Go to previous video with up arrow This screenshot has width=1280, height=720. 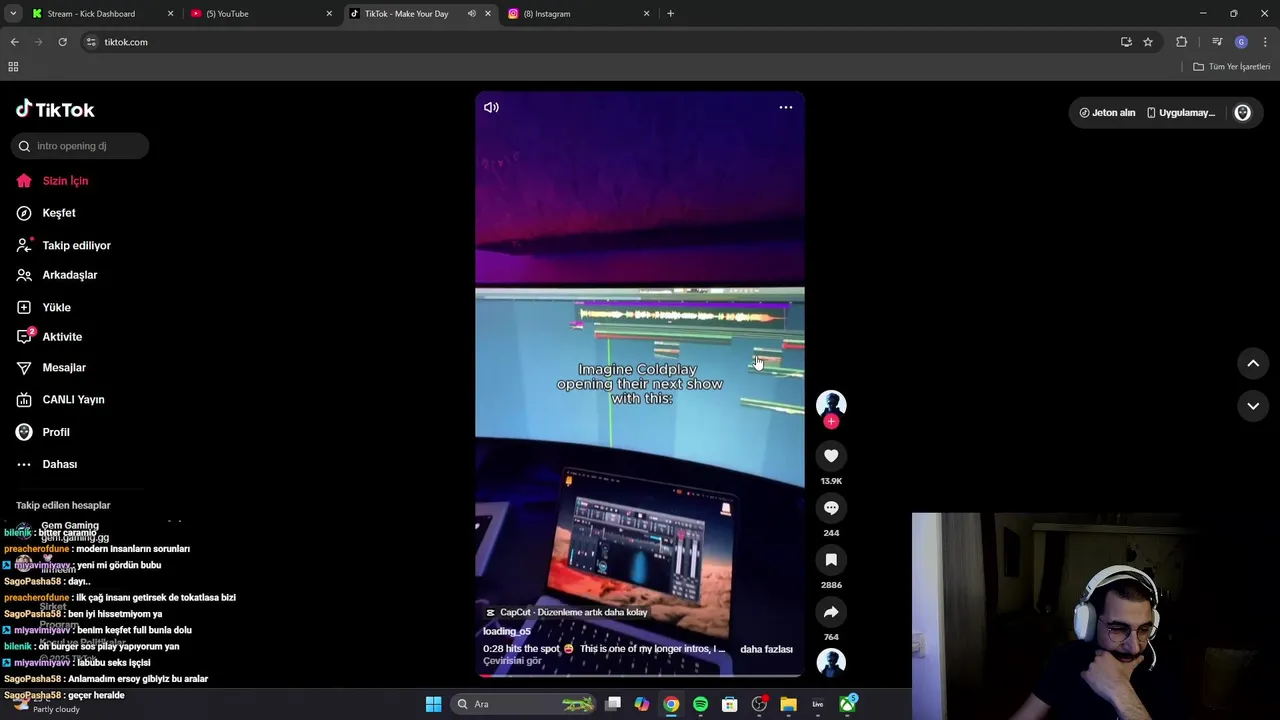click(1253, 364)
